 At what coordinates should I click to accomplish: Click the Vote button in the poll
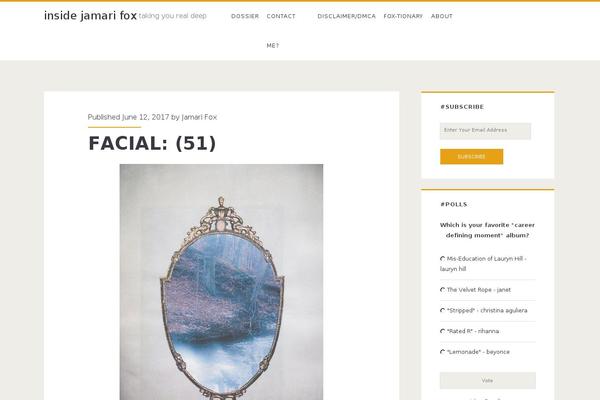click(488, 380)
